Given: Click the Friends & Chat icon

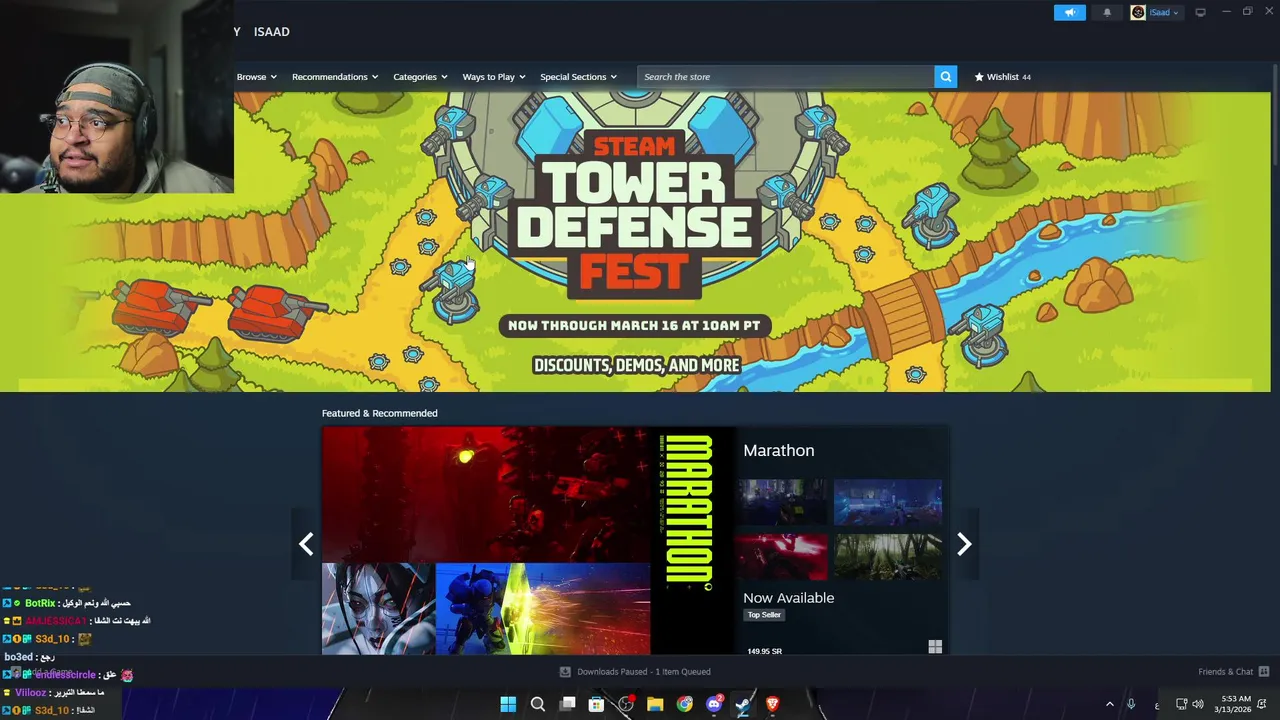Looking at the screenshot, I should 1264,672.
